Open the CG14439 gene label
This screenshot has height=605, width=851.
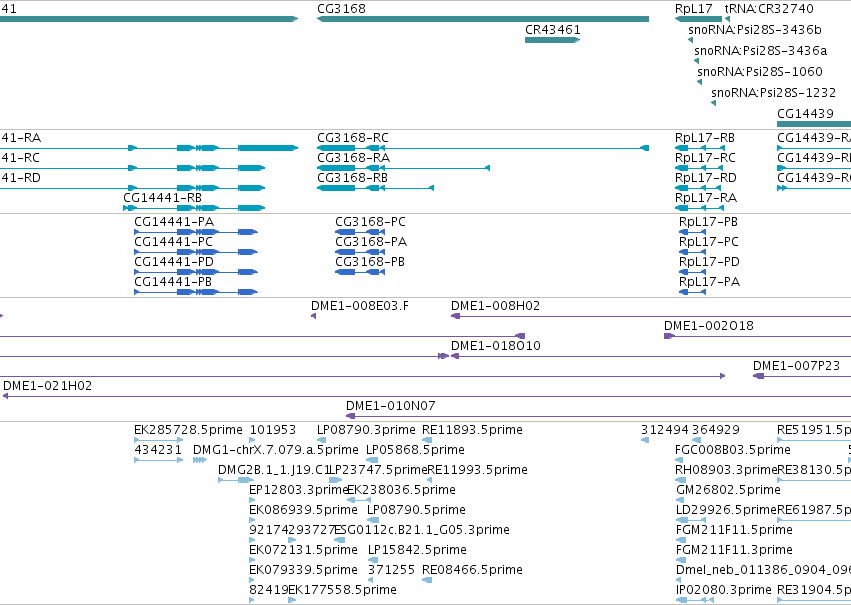coord(805,113)
